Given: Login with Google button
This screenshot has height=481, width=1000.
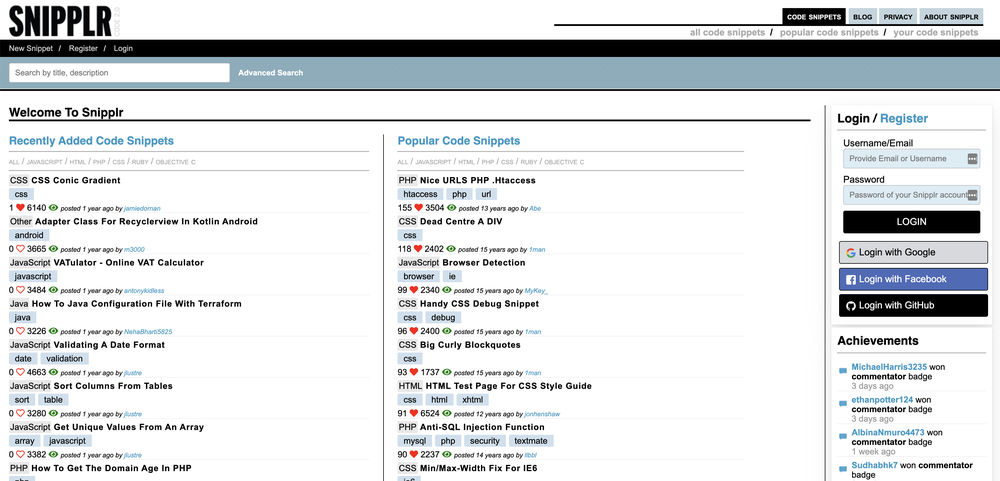Looking at the screenshot, I should [913, 253].
